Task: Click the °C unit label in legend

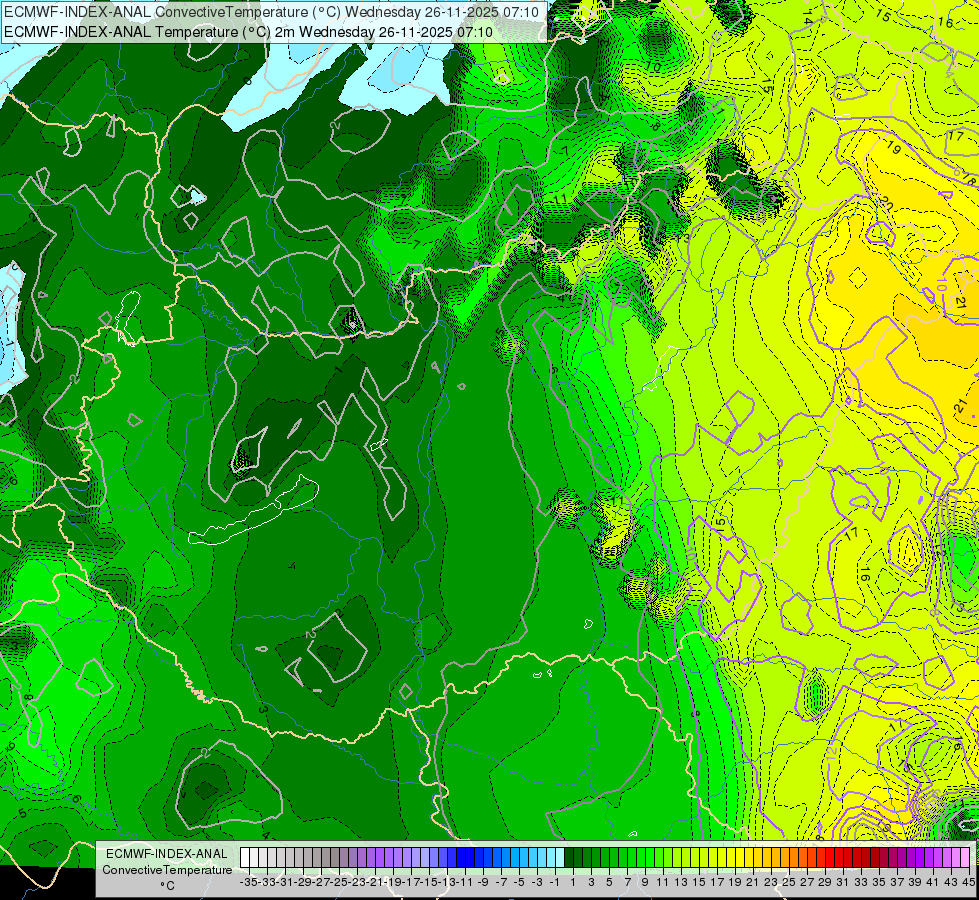Action: pos(167,886)
